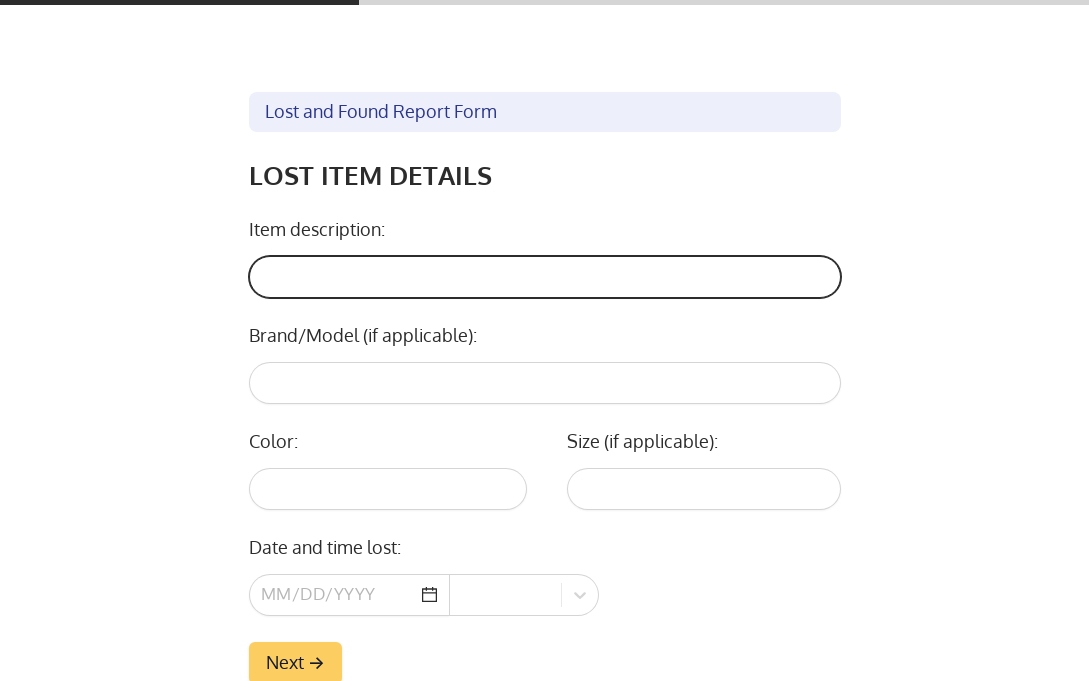Click the Lost and Found Report Form banner

coord(545,112)
